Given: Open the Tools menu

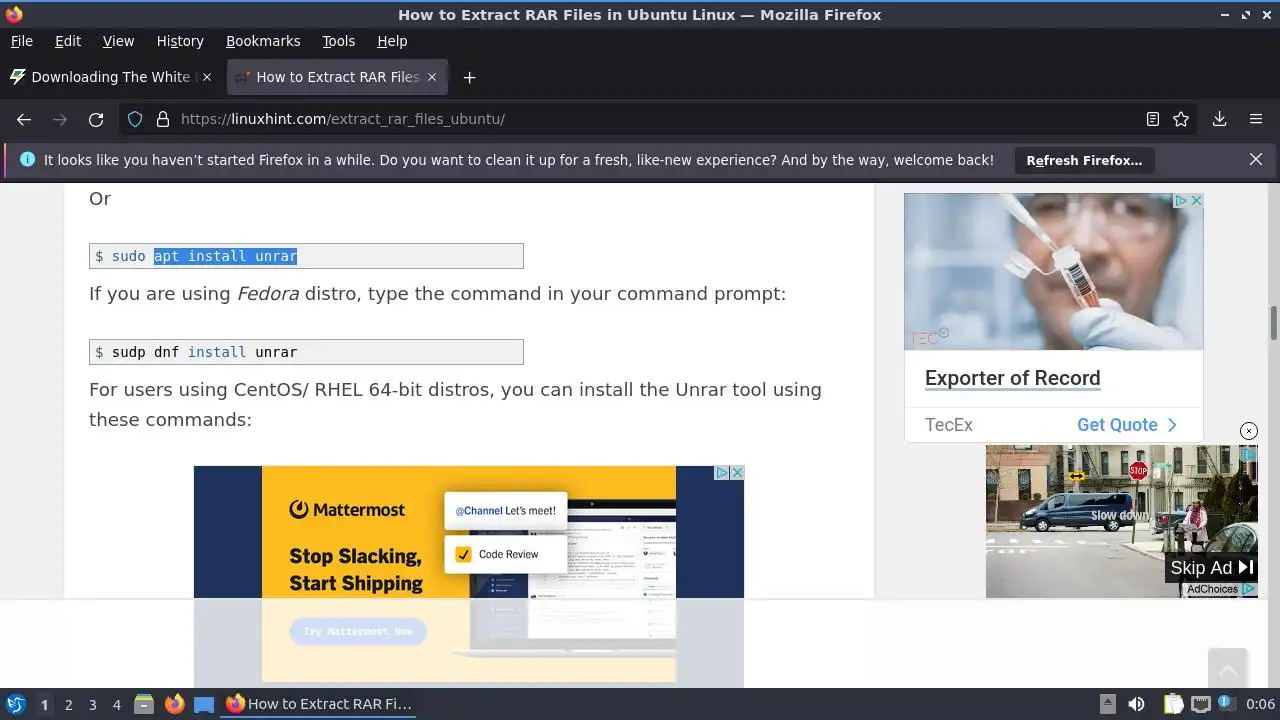Looking at the screenshot, I should pos(339,41).
